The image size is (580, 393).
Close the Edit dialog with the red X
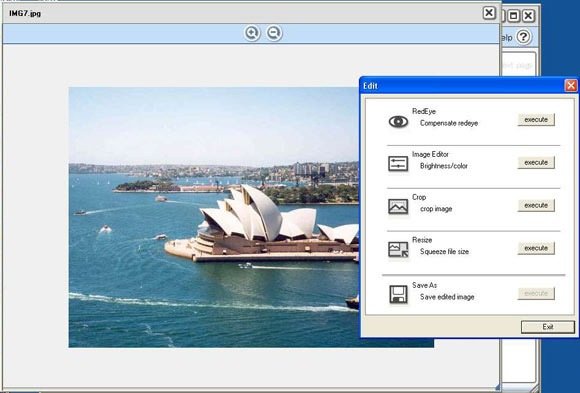[571, 85]
